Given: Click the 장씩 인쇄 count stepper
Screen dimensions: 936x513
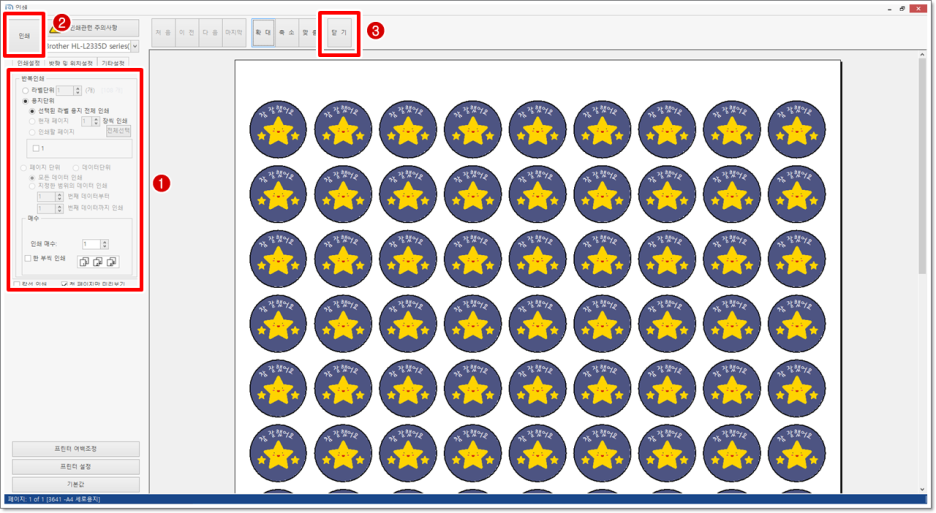Looking at the screenshot, I should point(96,121).
